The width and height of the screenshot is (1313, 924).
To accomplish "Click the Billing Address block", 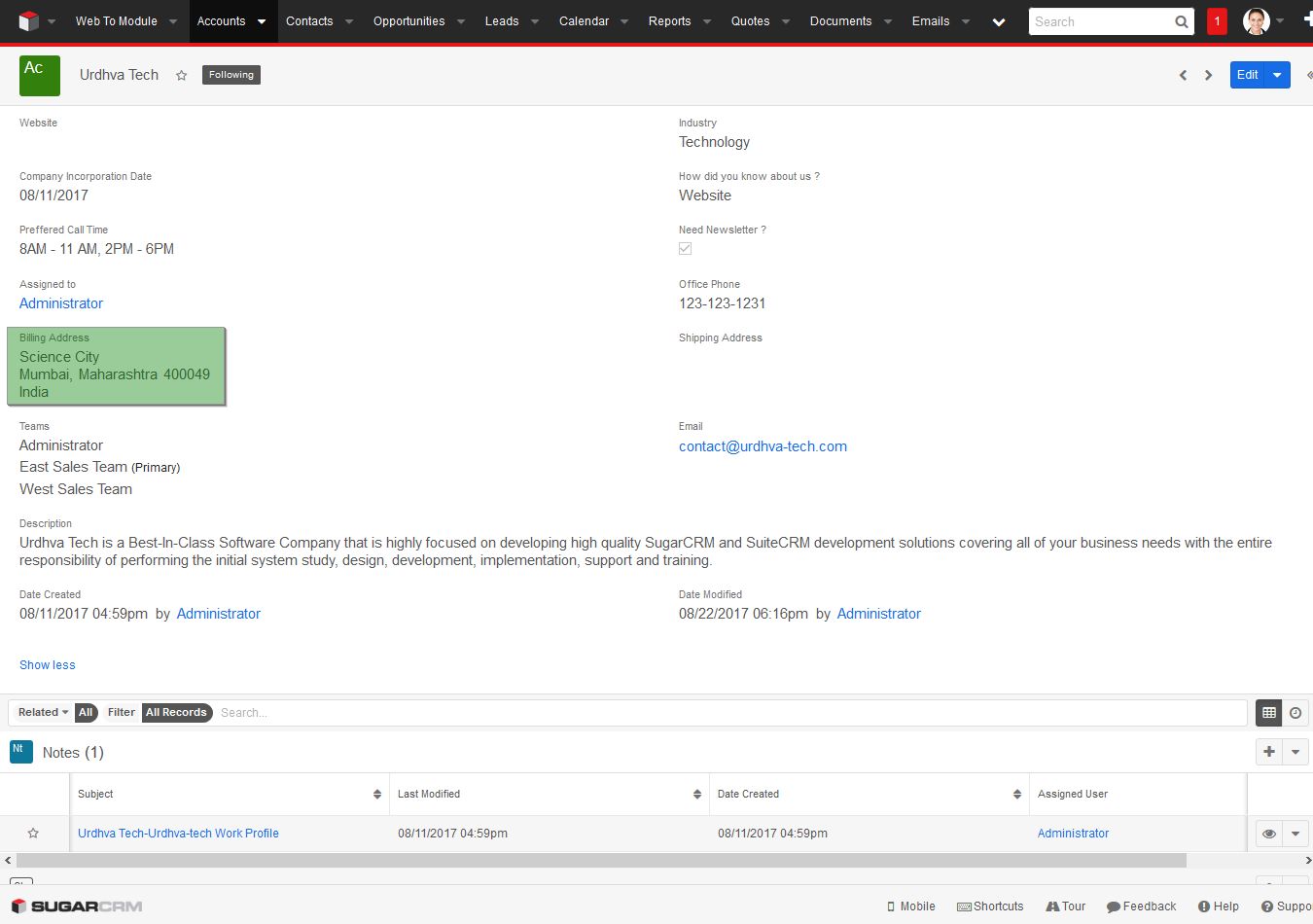I will pos(117,366).
